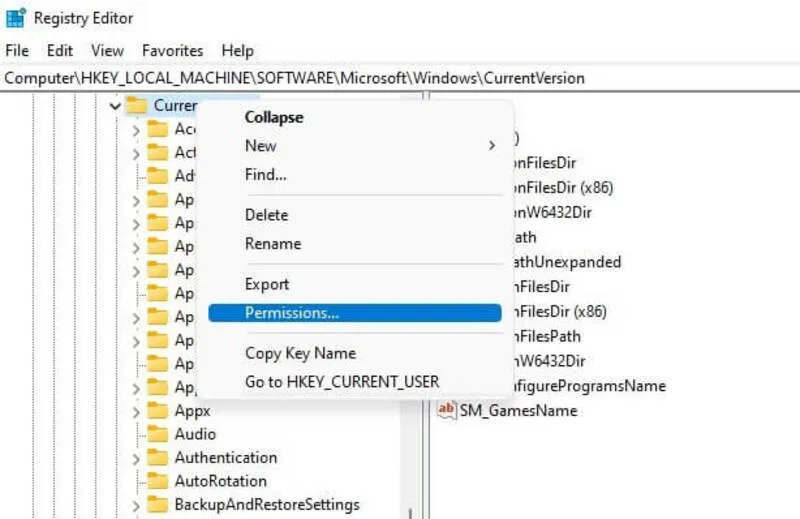Click the Registry Editor app icon in title bar

click(16, 18)
